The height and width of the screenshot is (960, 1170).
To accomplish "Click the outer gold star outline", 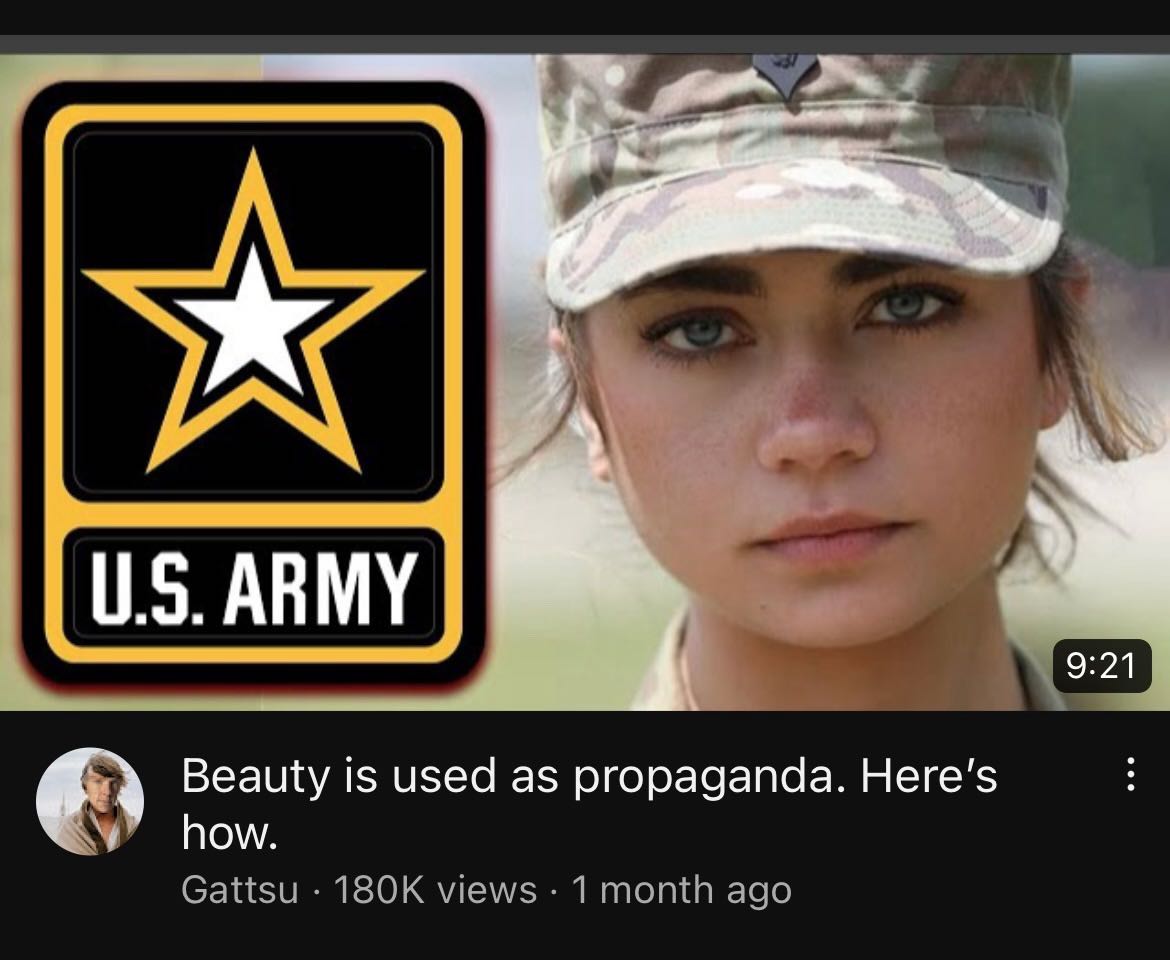I will pyautogui.click(x=253, y=313).
